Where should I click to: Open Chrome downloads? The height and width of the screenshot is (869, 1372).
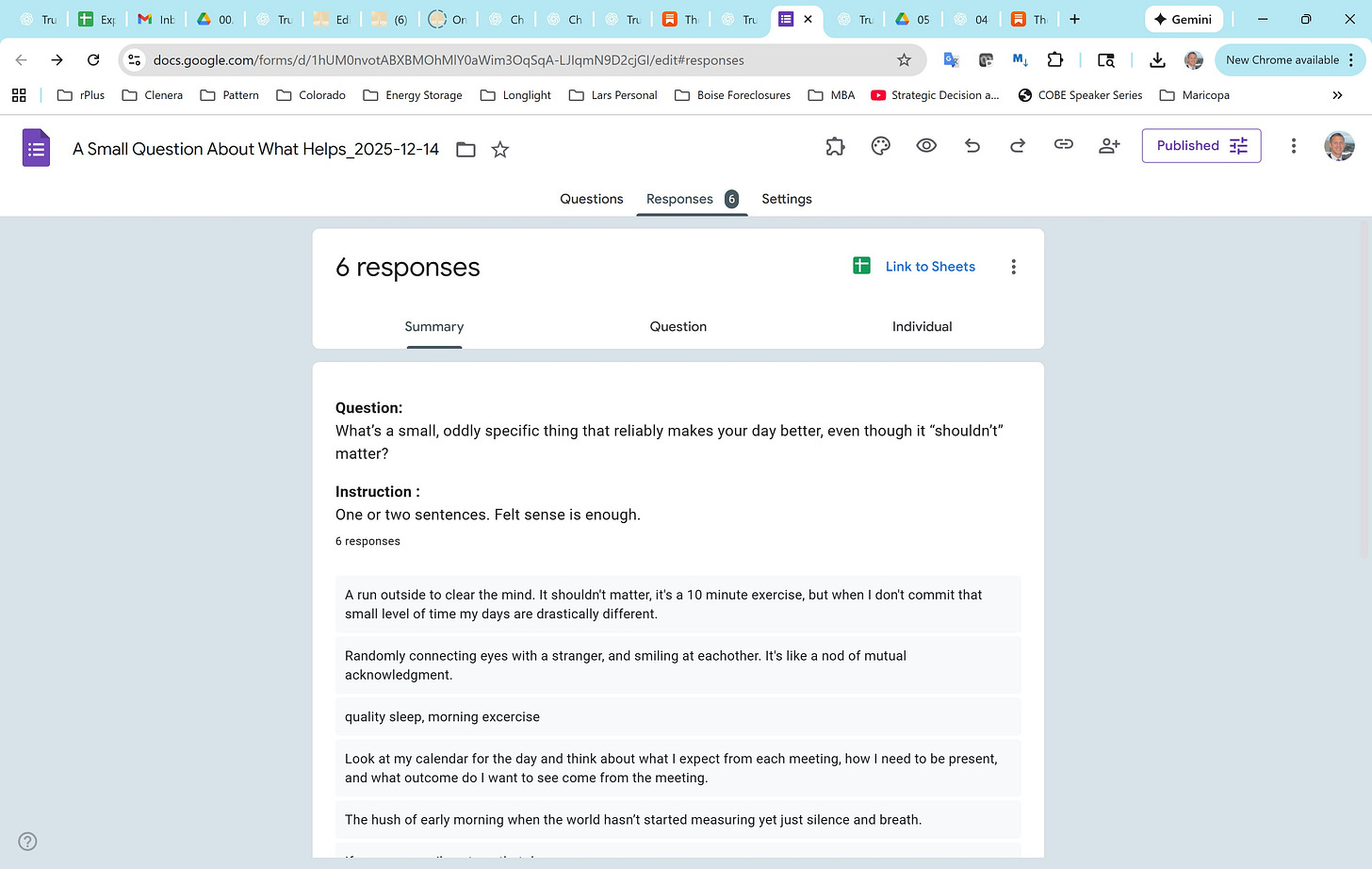tap(1157, 59)
